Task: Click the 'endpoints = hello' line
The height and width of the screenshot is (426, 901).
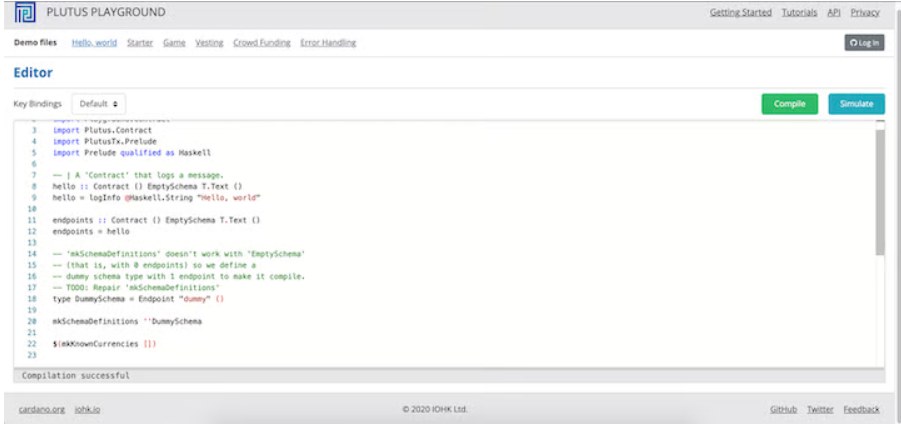Action: (x=91, y=232)
